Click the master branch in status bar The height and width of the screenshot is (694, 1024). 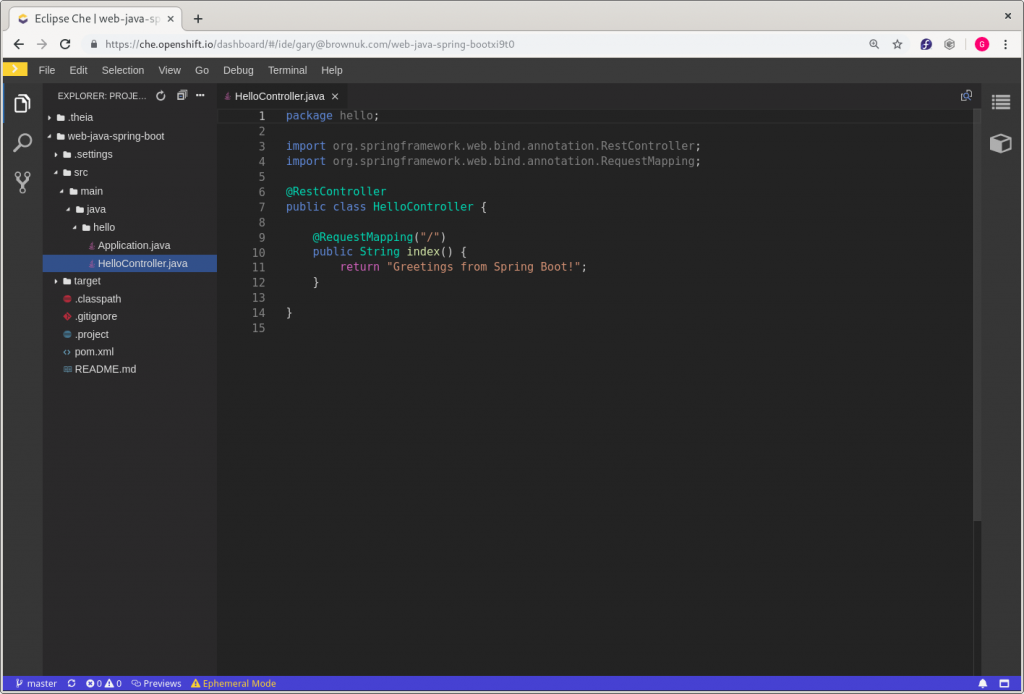[x=36, y=684]
